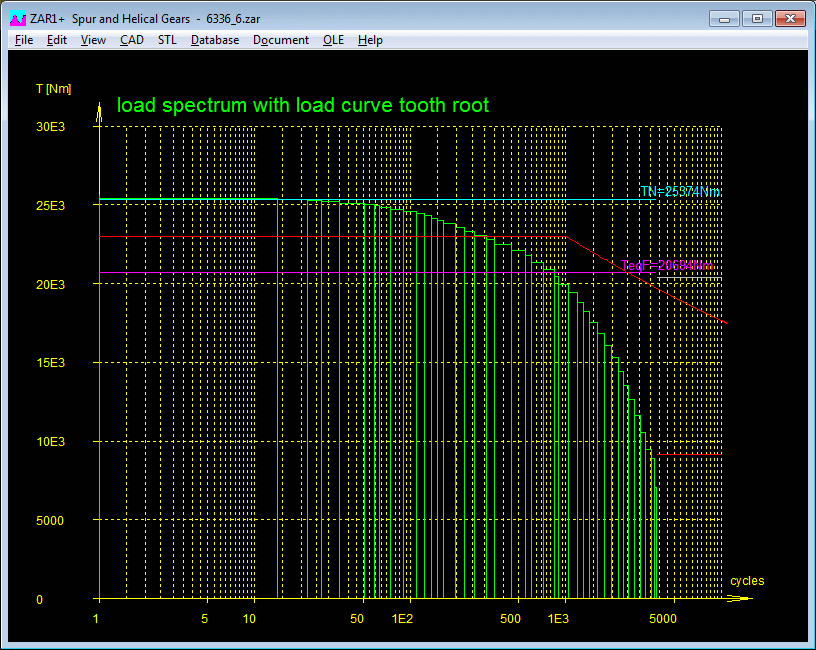Open the Document menu

[281, 40]
